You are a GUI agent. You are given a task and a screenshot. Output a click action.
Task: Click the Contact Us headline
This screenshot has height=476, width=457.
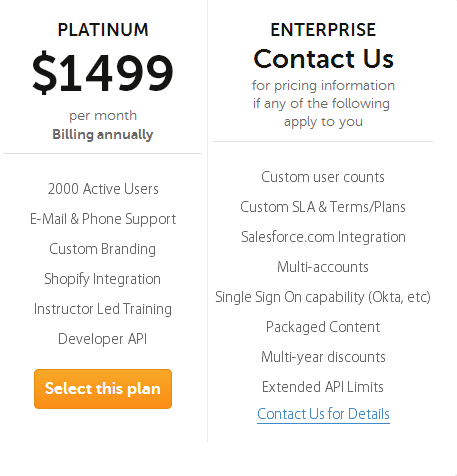(x=323, y=59)
